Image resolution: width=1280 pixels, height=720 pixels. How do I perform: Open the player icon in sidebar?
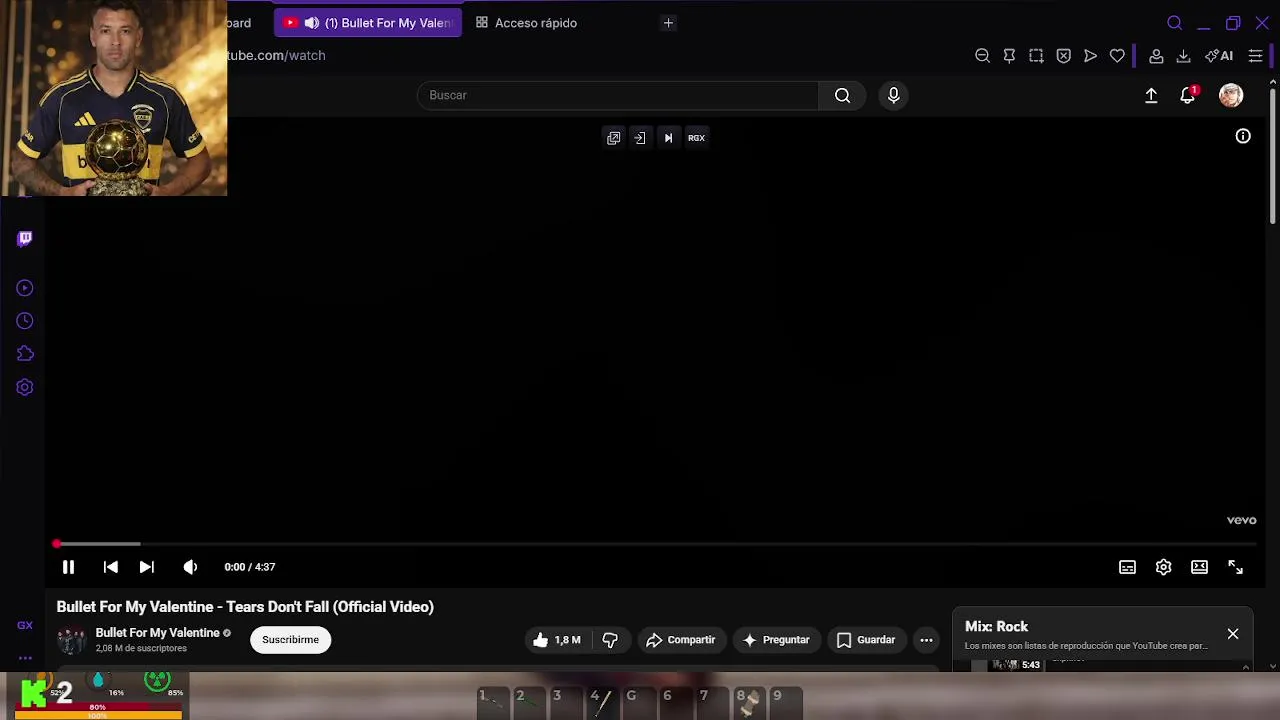pos(25,288)
